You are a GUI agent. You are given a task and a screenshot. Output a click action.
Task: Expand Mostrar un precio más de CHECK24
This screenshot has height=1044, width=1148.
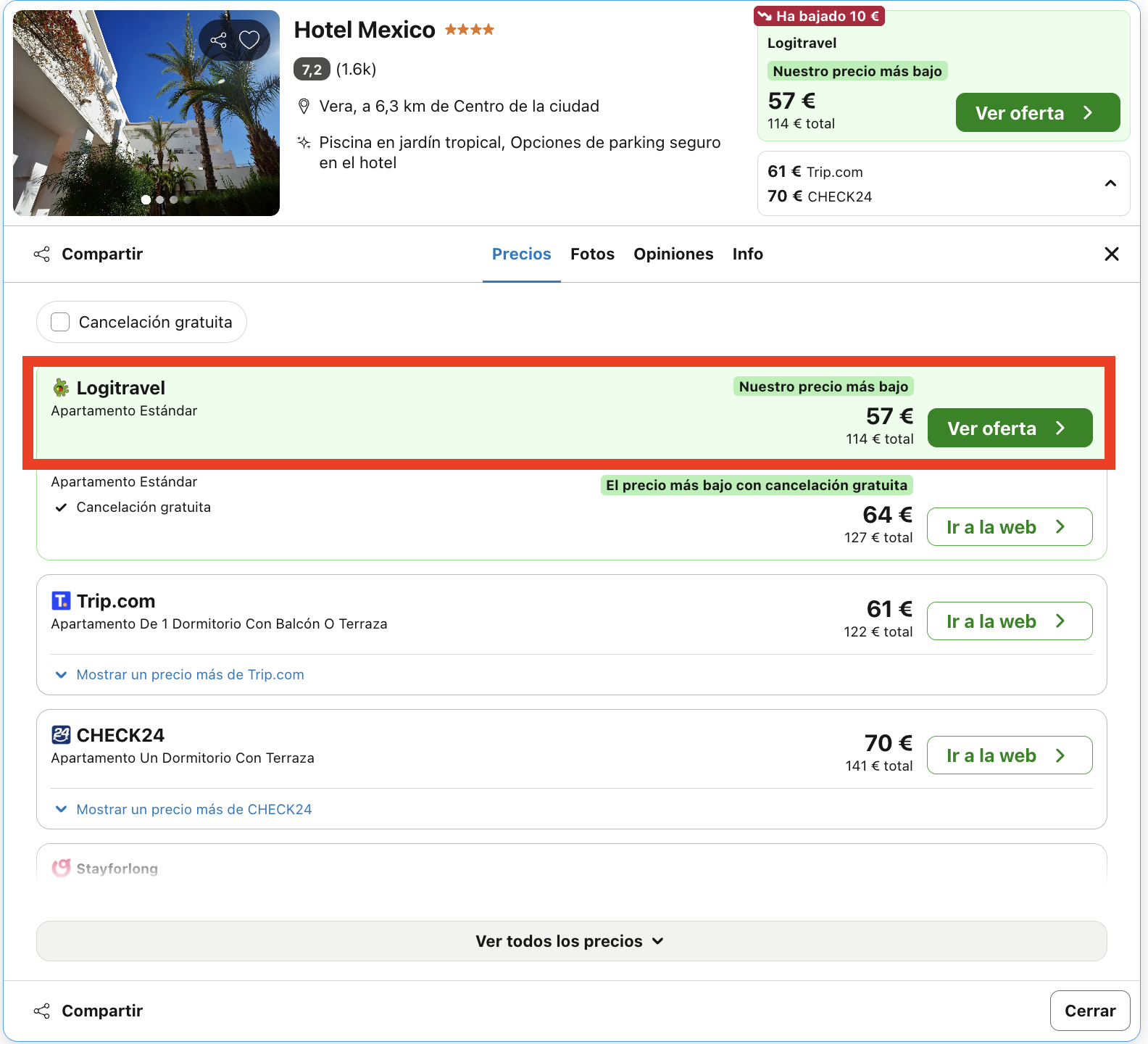click(x=184, y=809)
